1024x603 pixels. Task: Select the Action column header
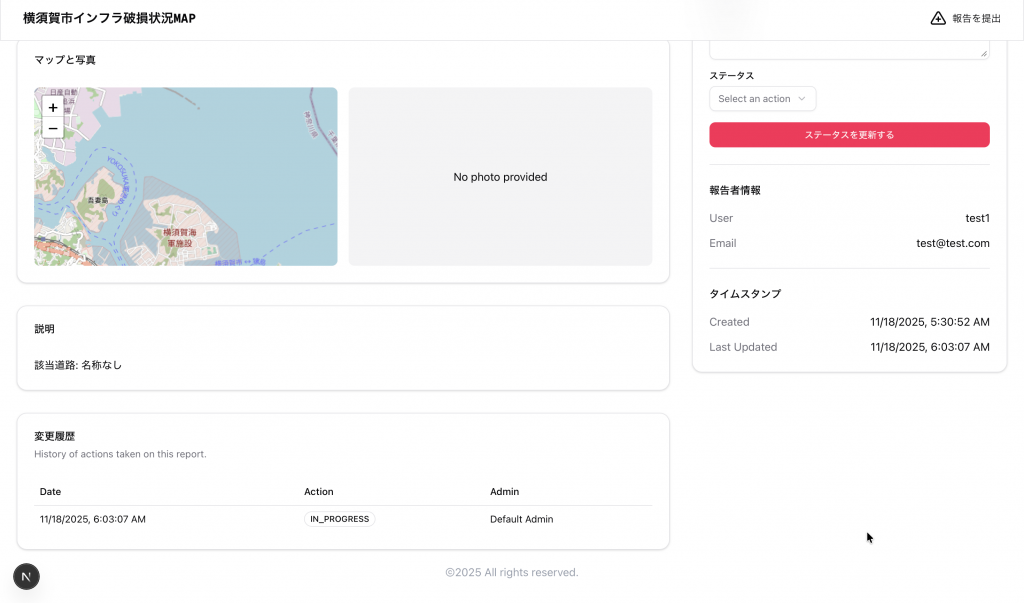[x=318, y=492]
